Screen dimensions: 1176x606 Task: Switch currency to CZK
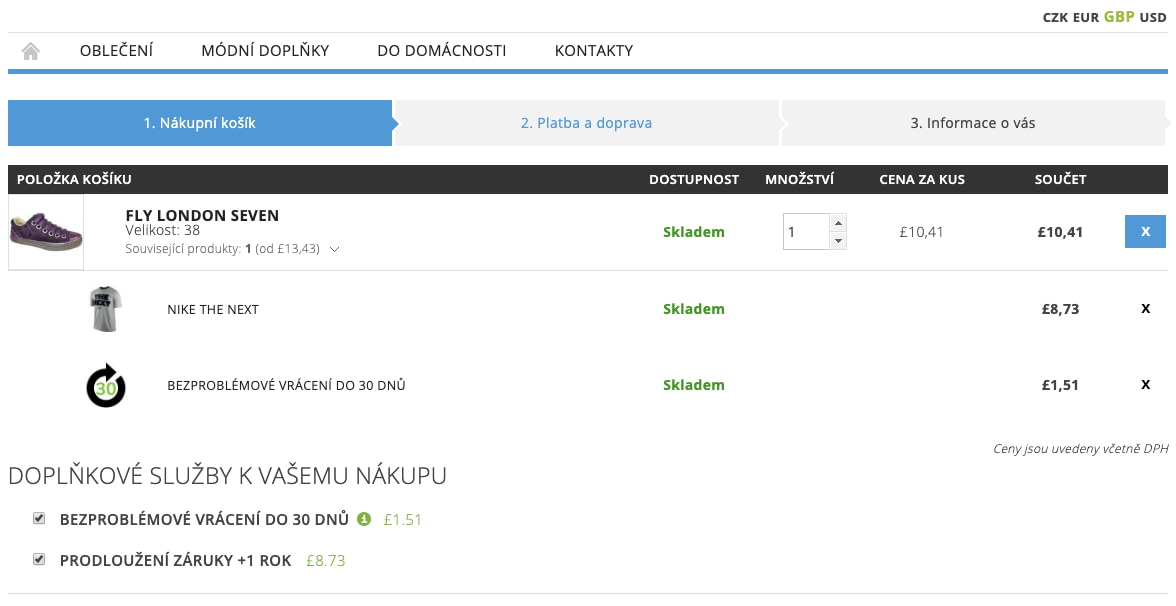click(1056, 17)
